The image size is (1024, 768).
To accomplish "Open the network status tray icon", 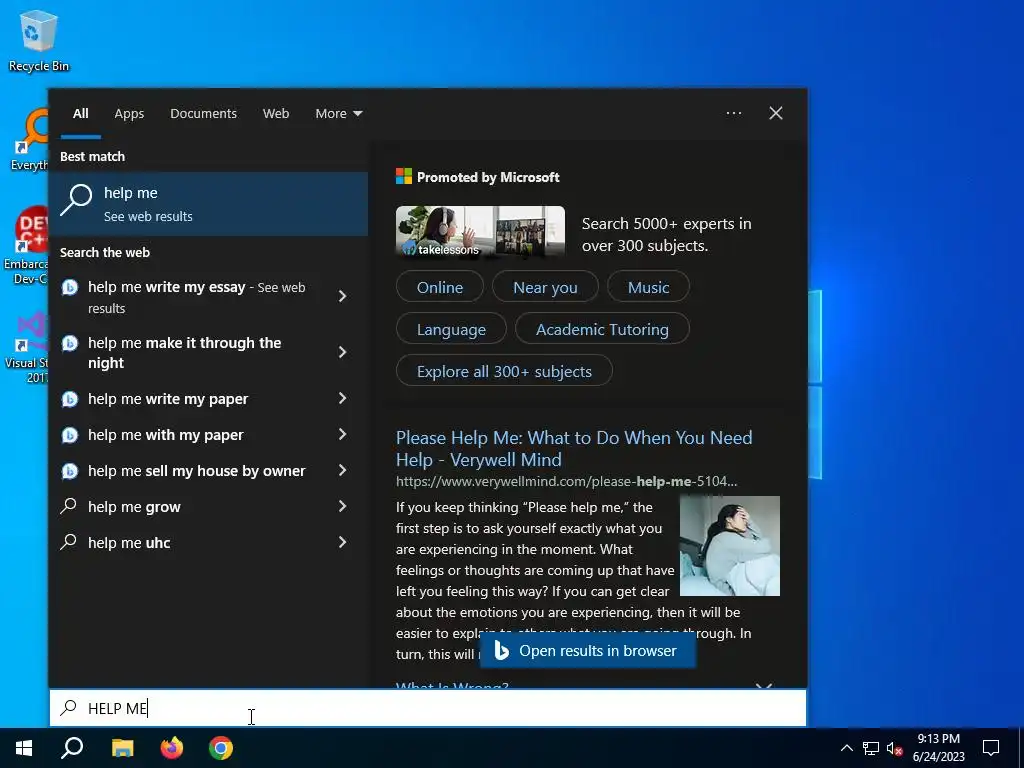I will 871,748.
